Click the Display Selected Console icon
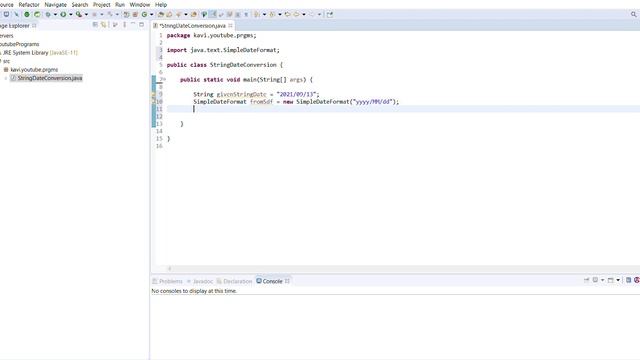640x360 pixels. [x=595, y=280]
